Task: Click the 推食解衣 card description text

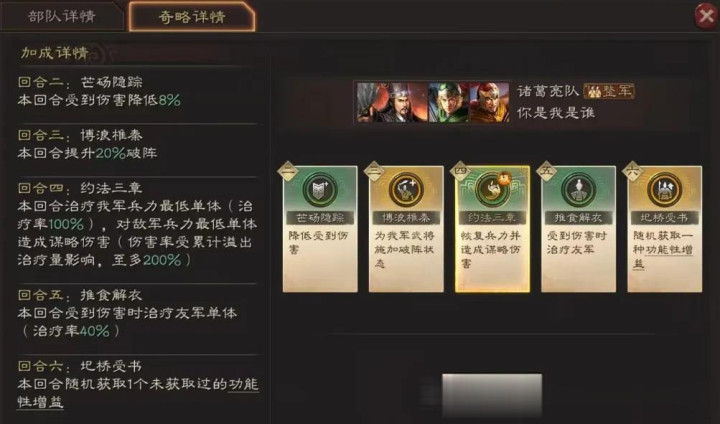Action: point(577,243)
